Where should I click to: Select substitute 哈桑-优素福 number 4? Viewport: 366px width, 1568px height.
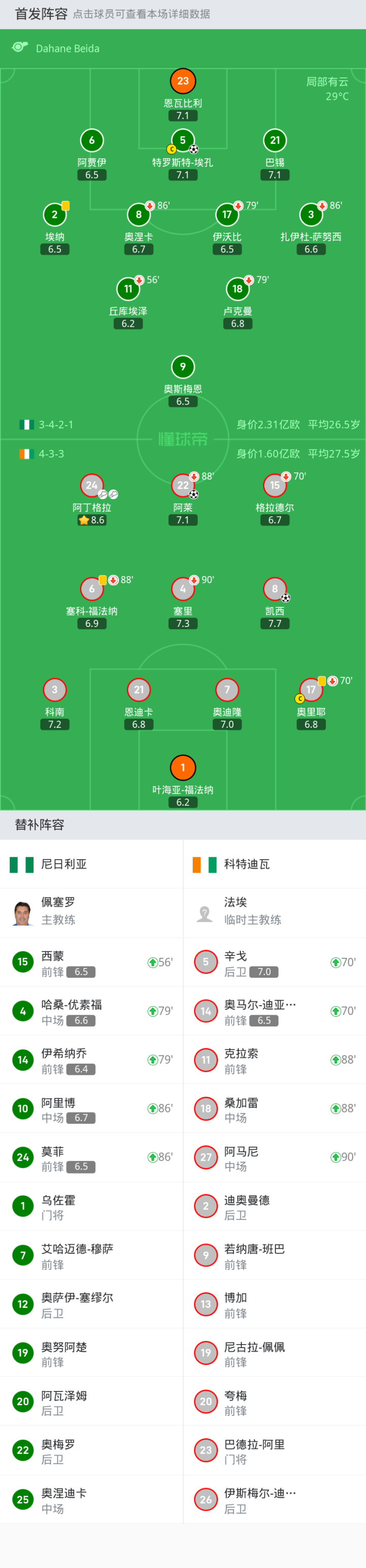[91, 1011]
